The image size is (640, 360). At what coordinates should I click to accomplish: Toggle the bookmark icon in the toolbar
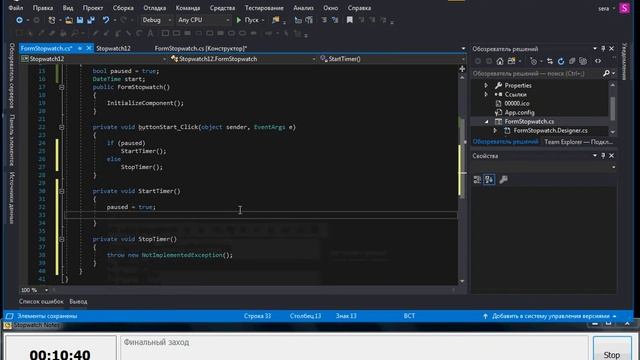[x=349, y=20]
